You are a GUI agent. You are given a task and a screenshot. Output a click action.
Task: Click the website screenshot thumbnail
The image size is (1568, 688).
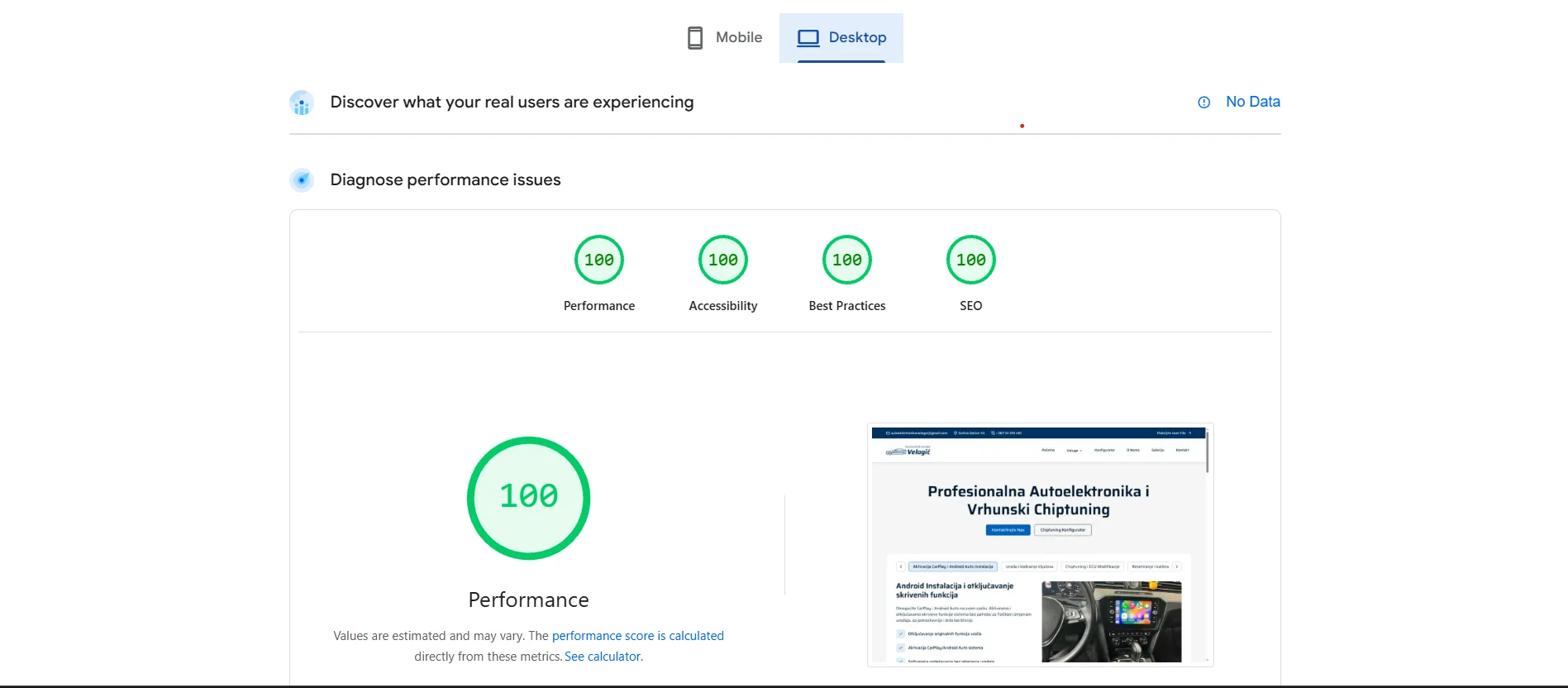click(1041, 545)
